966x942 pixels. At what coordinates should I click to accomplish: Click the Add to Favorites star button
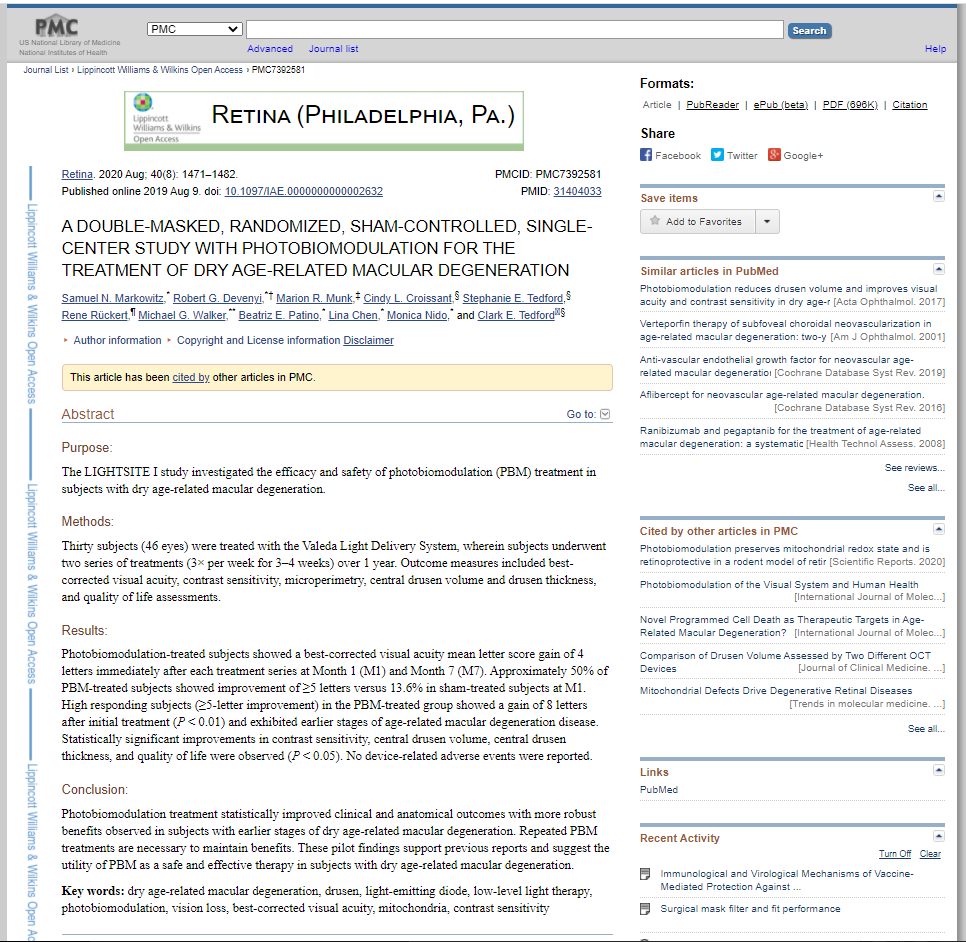click(x=697, y=221)
